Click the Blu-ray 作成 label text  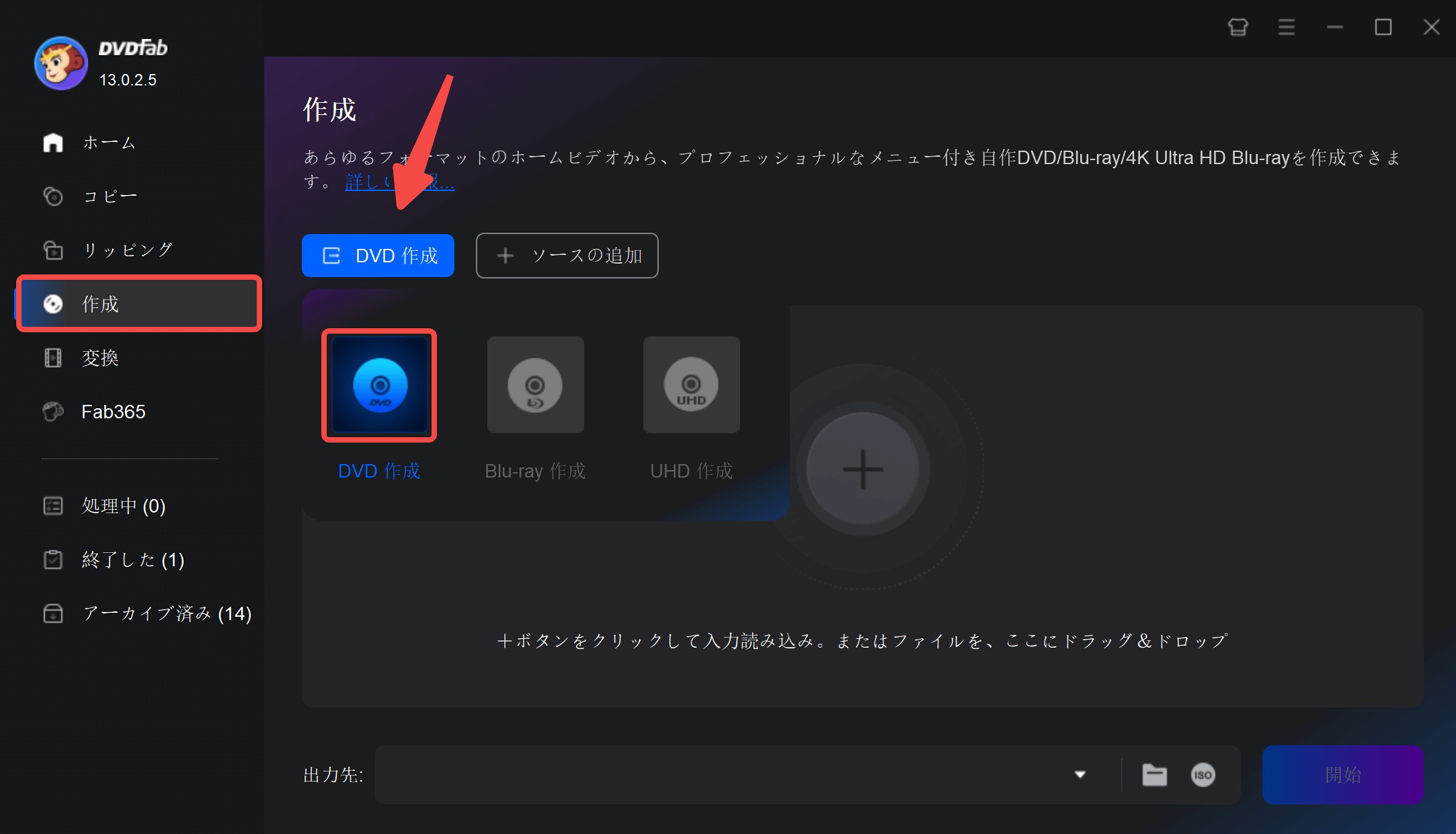535,471
